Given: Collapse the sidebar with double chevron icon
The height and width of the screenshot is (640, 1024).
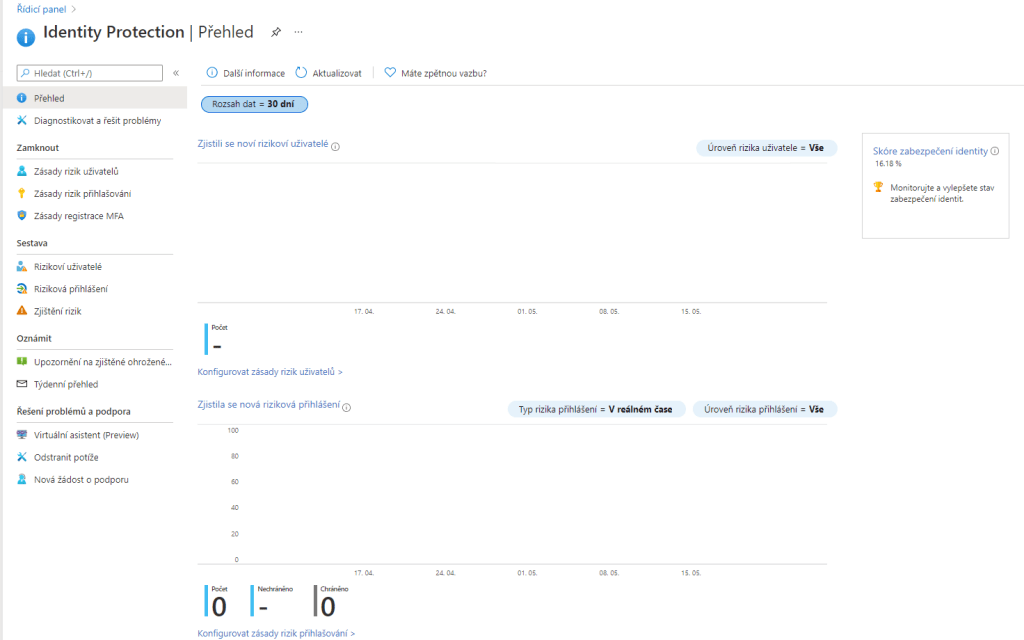Looking at the screenshot, I should pyautogui.click(x=176, y=73).
